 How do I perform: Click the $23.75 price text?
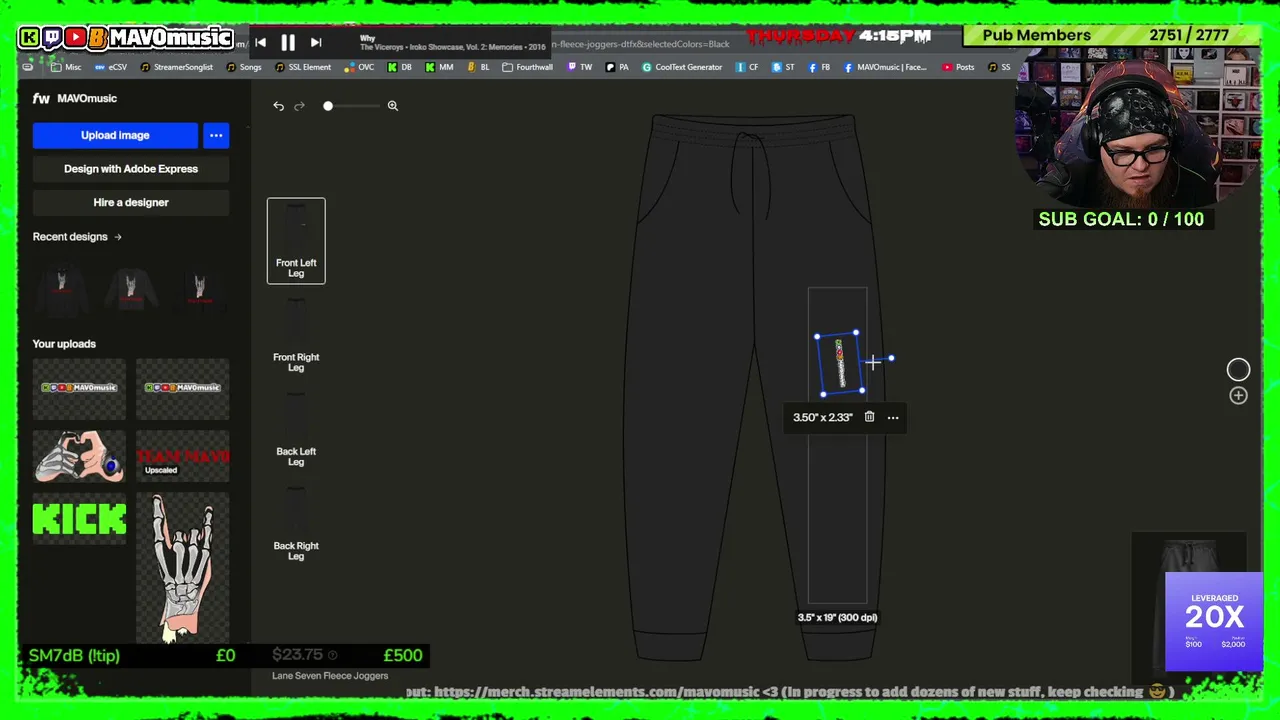298,655
